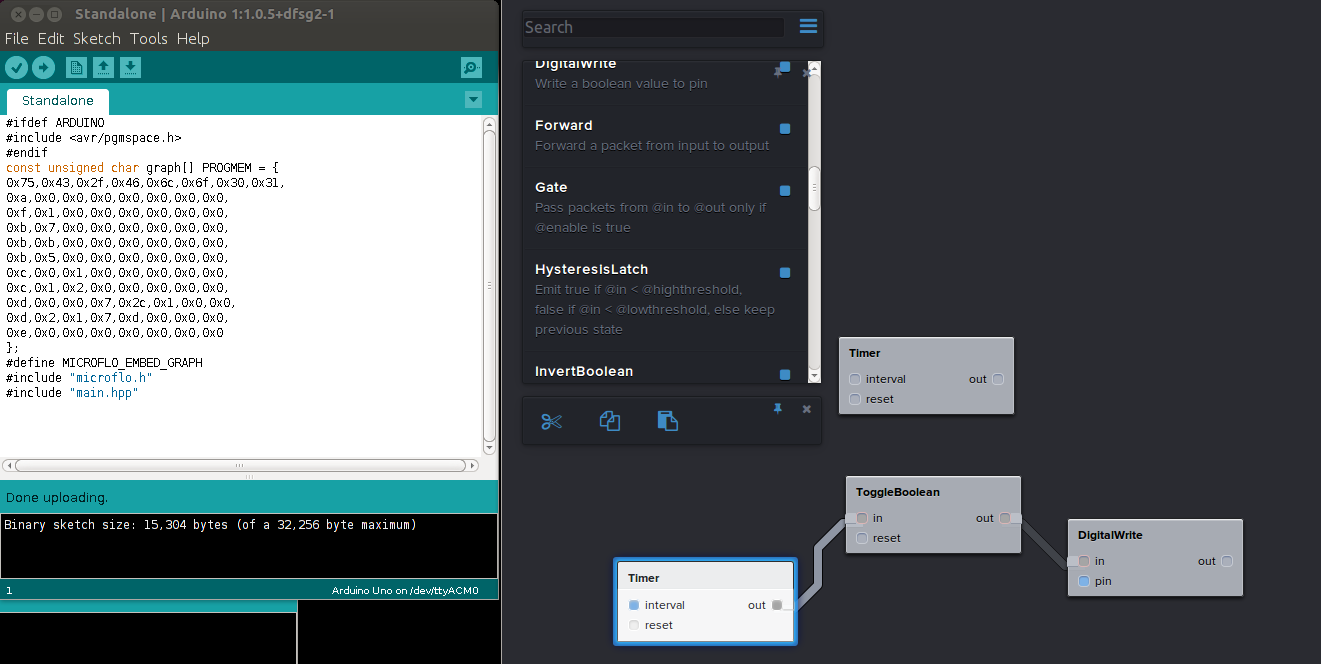Create a new sketch with the New icon
Viewport: 1321px width, 664px height.
[x=76, y=67]
